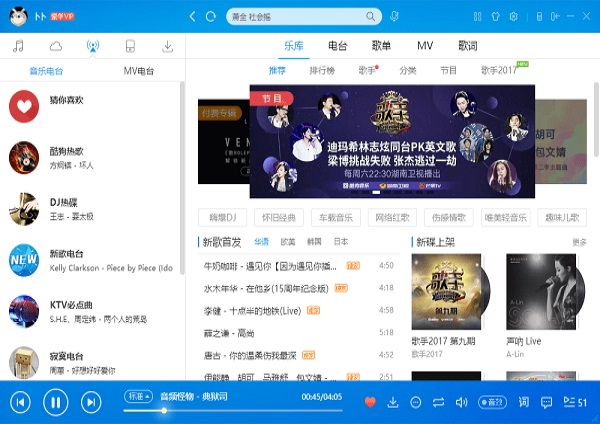This screenshot has height=424, width=600.
Task: Play the 酷狗热歌 radio station
Action: (24, 158)
